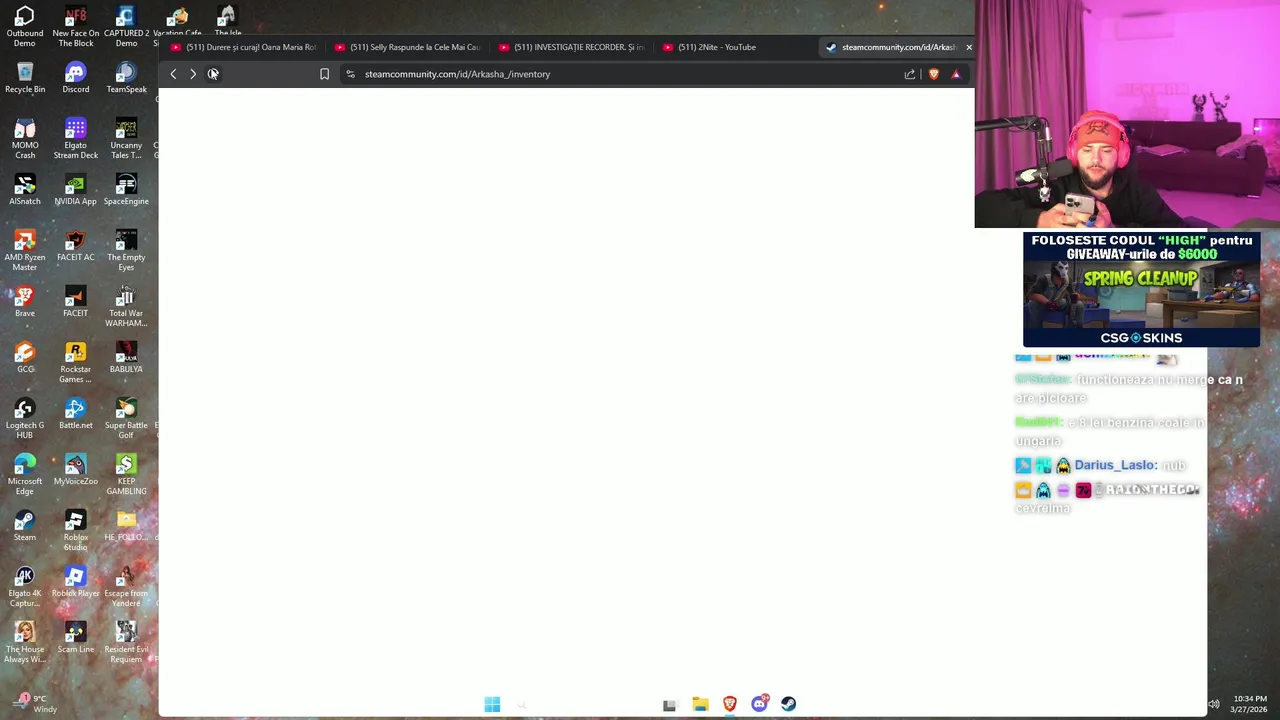Open site settings icon in address bar
Viewport: 1280px width, 720px height.
click(x=350, y=74)
